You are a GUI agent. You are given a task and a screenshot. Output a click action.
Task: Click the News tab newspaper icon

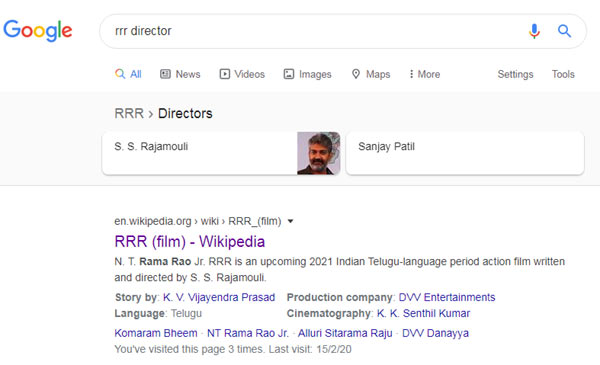[165, 74]
